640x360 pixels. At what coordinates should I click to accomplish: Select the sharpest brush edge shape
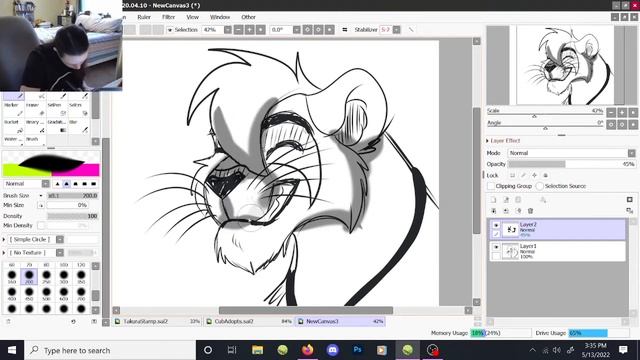pos(58,184)
